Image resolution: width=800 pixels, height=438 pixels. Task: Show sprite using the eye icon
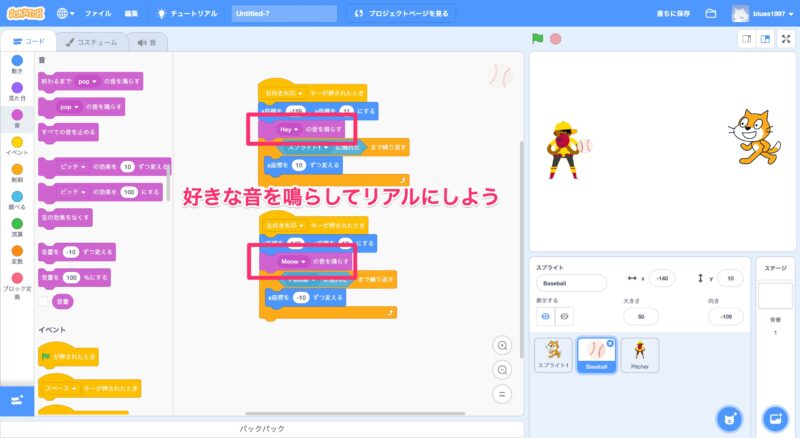[547, 316]
